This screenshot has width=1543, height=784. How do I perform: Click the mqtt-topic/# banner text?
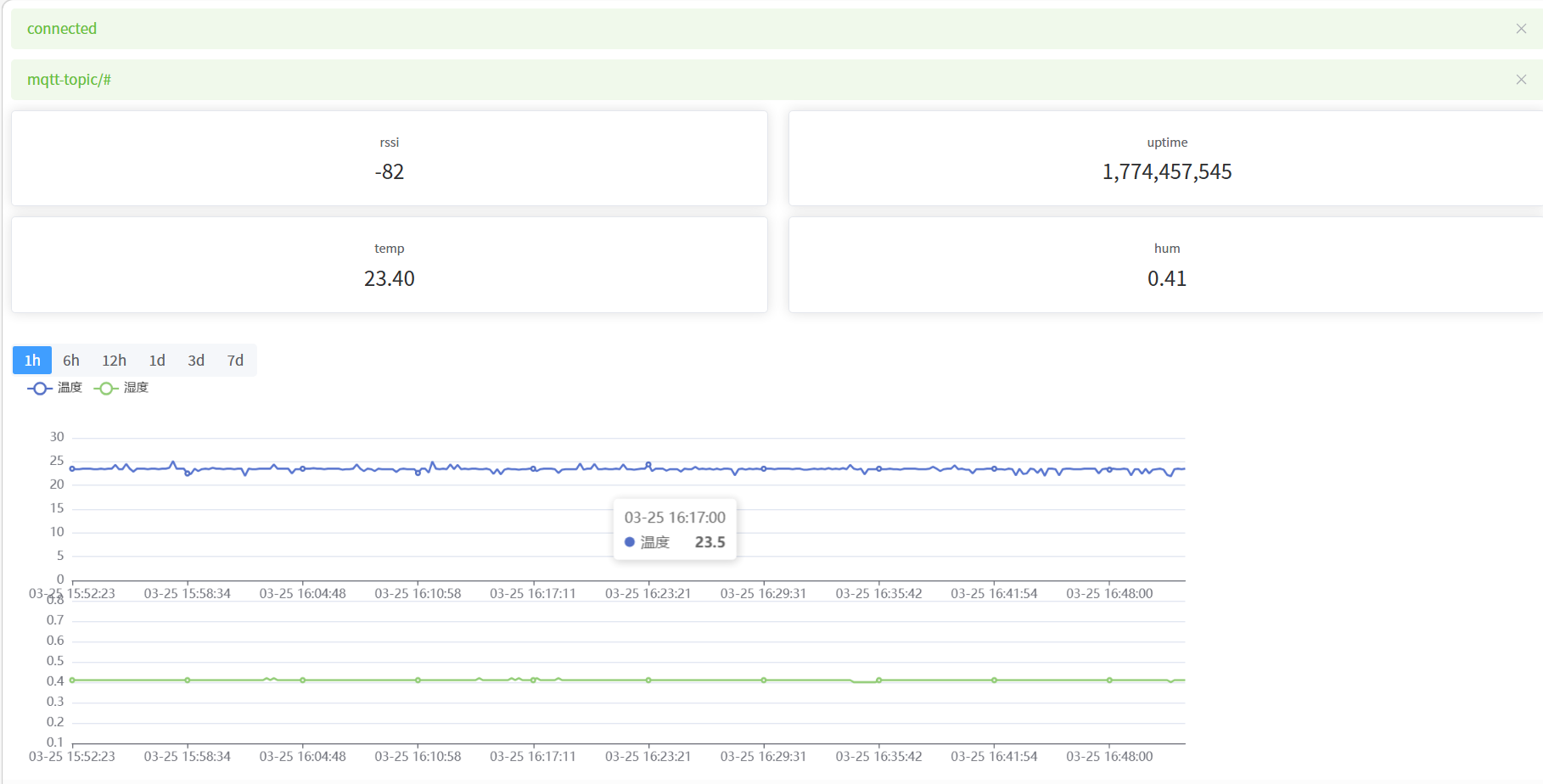click(69, 80)
